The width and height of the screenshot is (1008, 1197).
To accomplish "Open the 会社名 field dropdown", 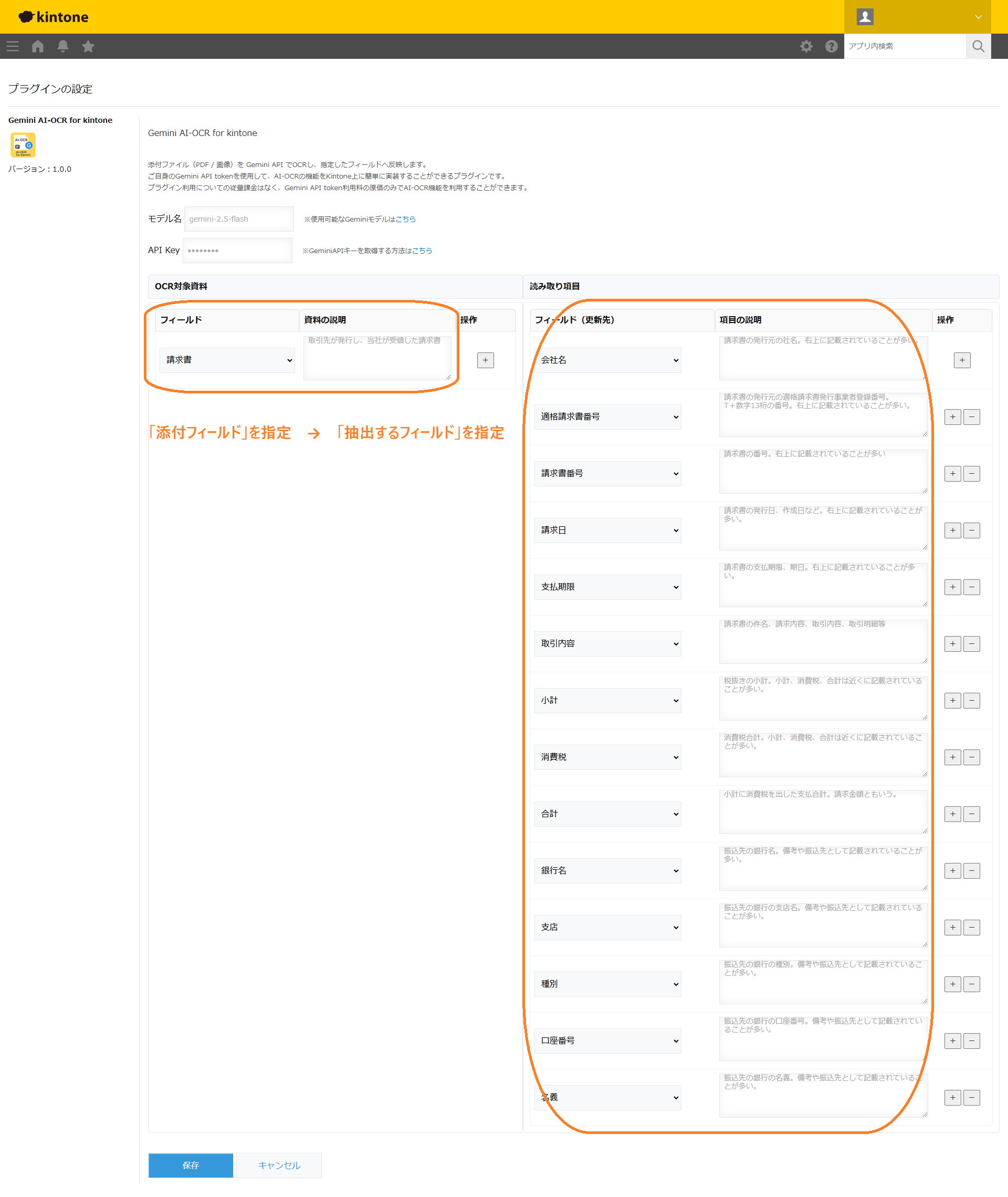I will [x=607, y=360].
